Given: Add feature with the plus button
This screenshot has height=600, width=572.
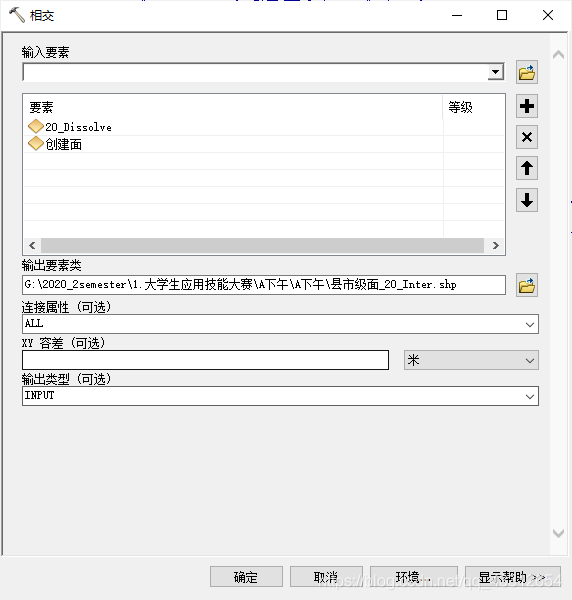Looking at the screenshot, I should tap(526, 106).
